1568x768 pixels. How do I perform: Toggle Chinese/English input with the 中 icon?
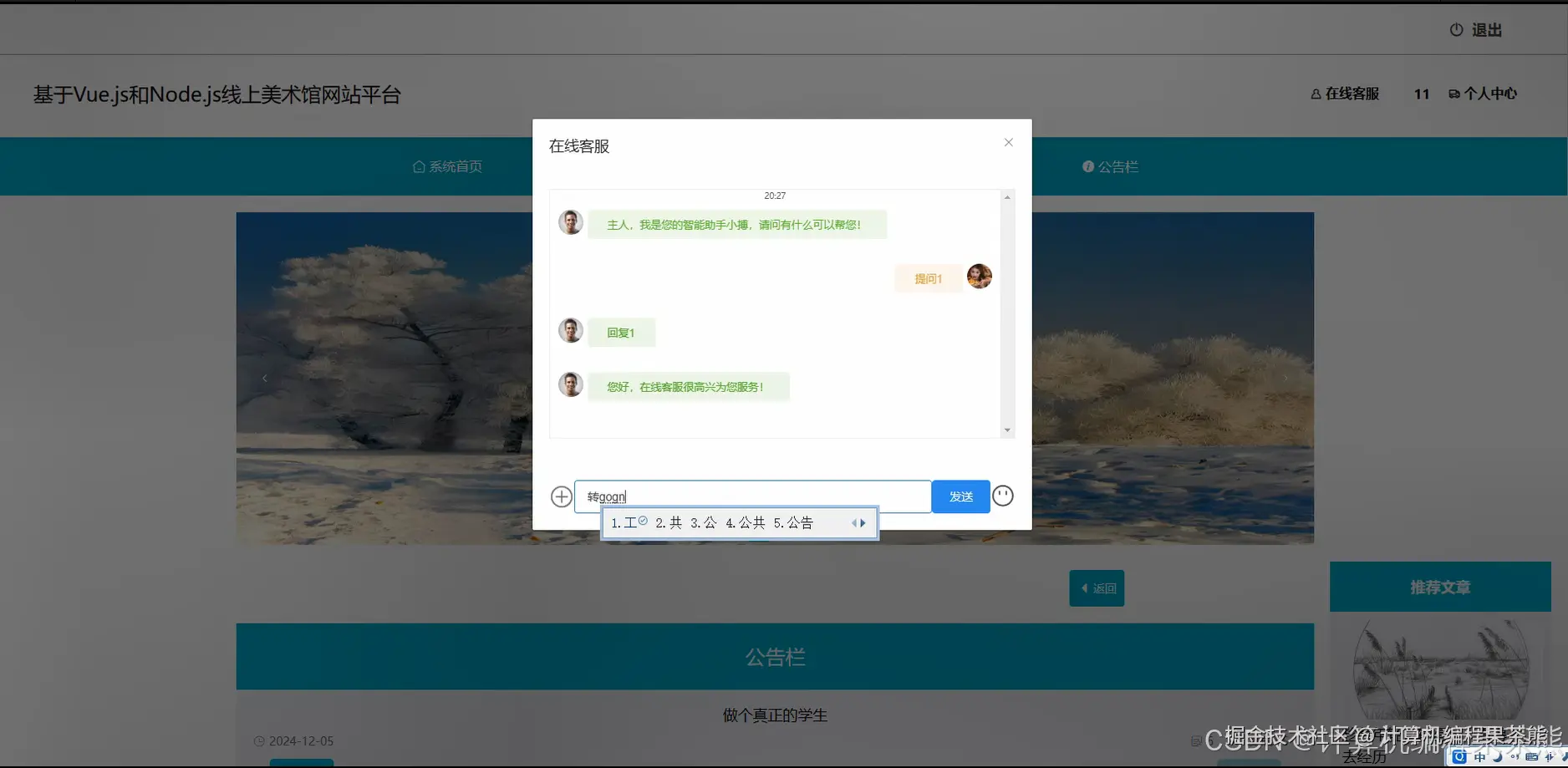point(1480,757)
